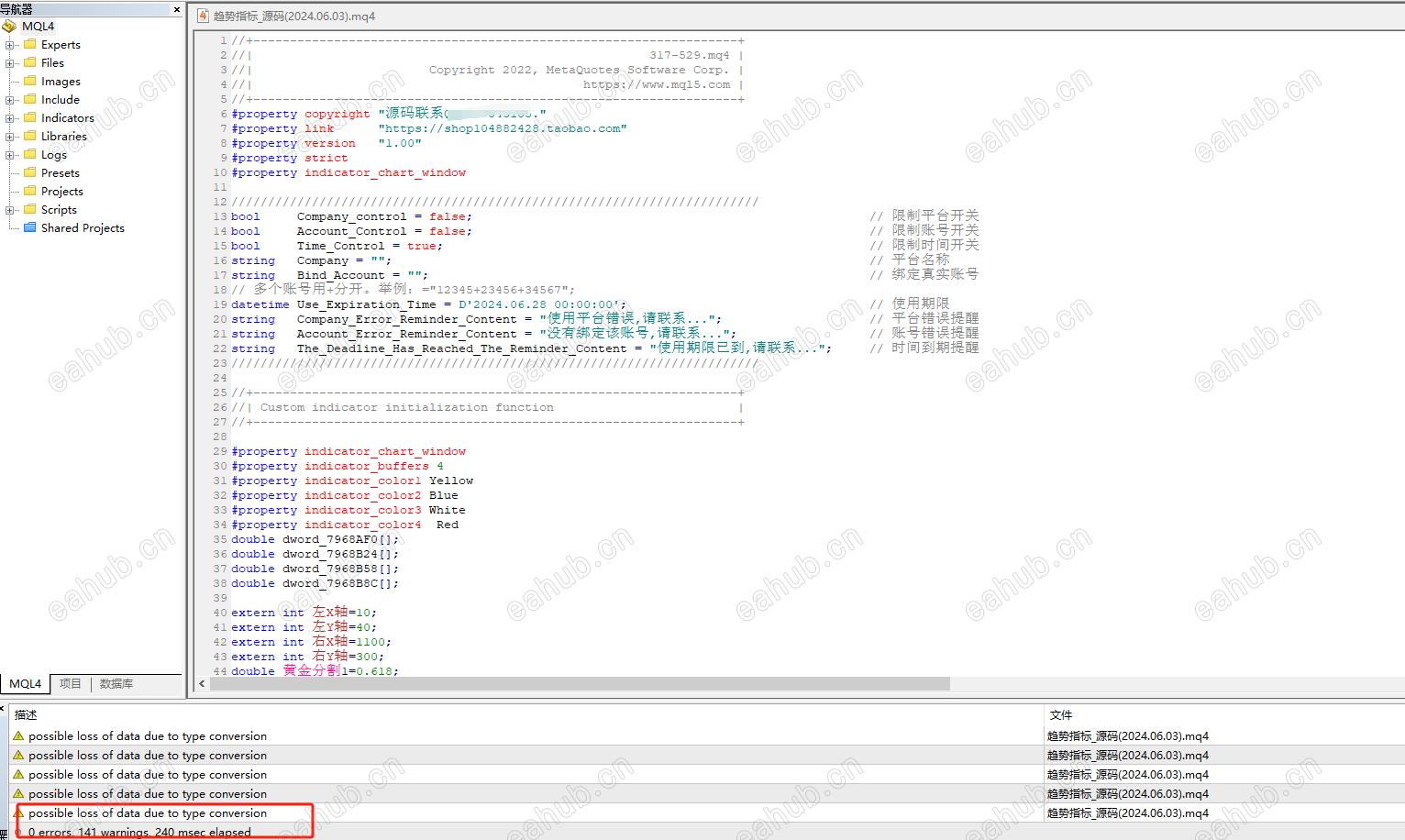Click the Indicators folder icon
1405x840 pixels.
(30, 117)
